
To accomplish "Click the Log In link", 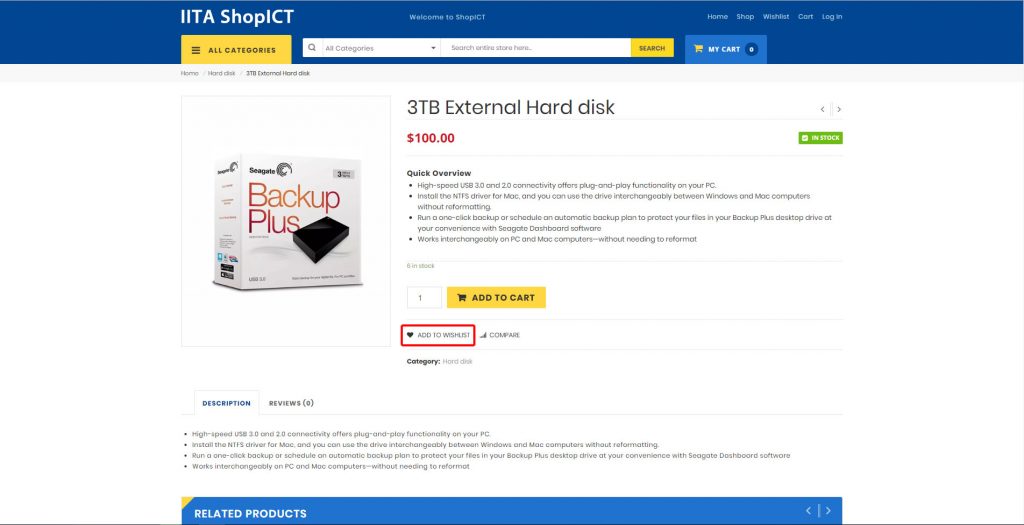I will click(x=832, y=16).
